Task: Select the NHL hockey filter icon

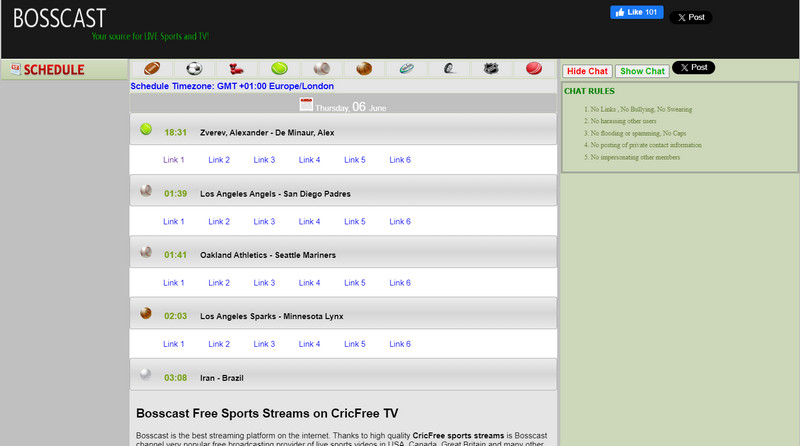Action: click(491, 68)
